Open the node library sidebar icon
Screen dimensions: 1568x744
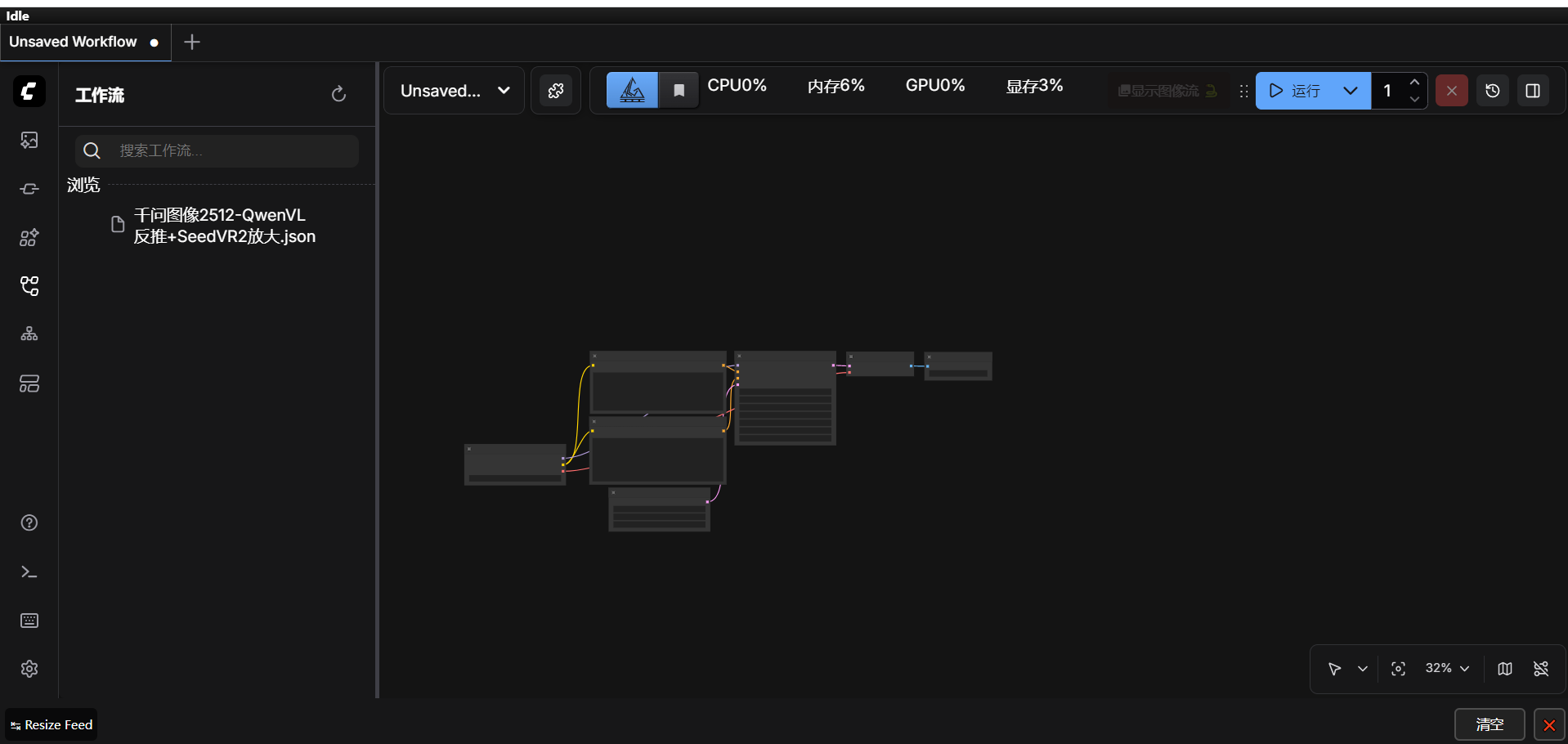coord(29,238)
